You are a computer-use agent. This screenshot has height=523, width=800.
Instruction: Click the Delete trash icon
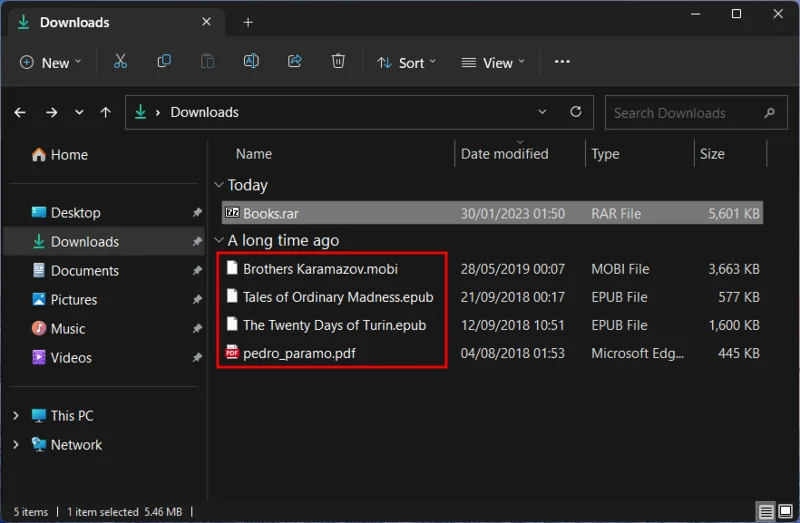(x=338, y=62)
